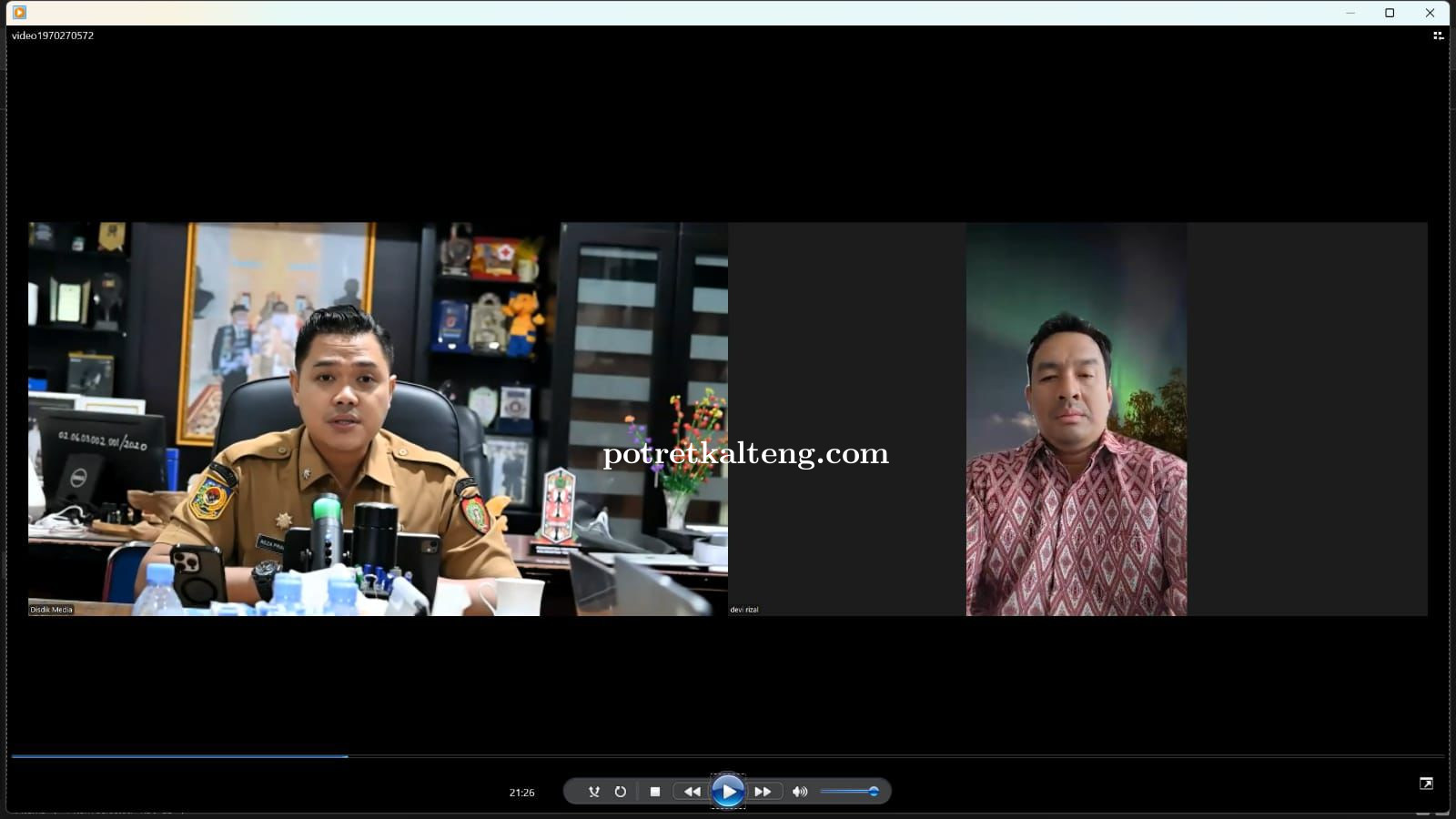Click the Disdik Media name label
Viewport: 1456px width, 819px height.
[x=51, y=610]
